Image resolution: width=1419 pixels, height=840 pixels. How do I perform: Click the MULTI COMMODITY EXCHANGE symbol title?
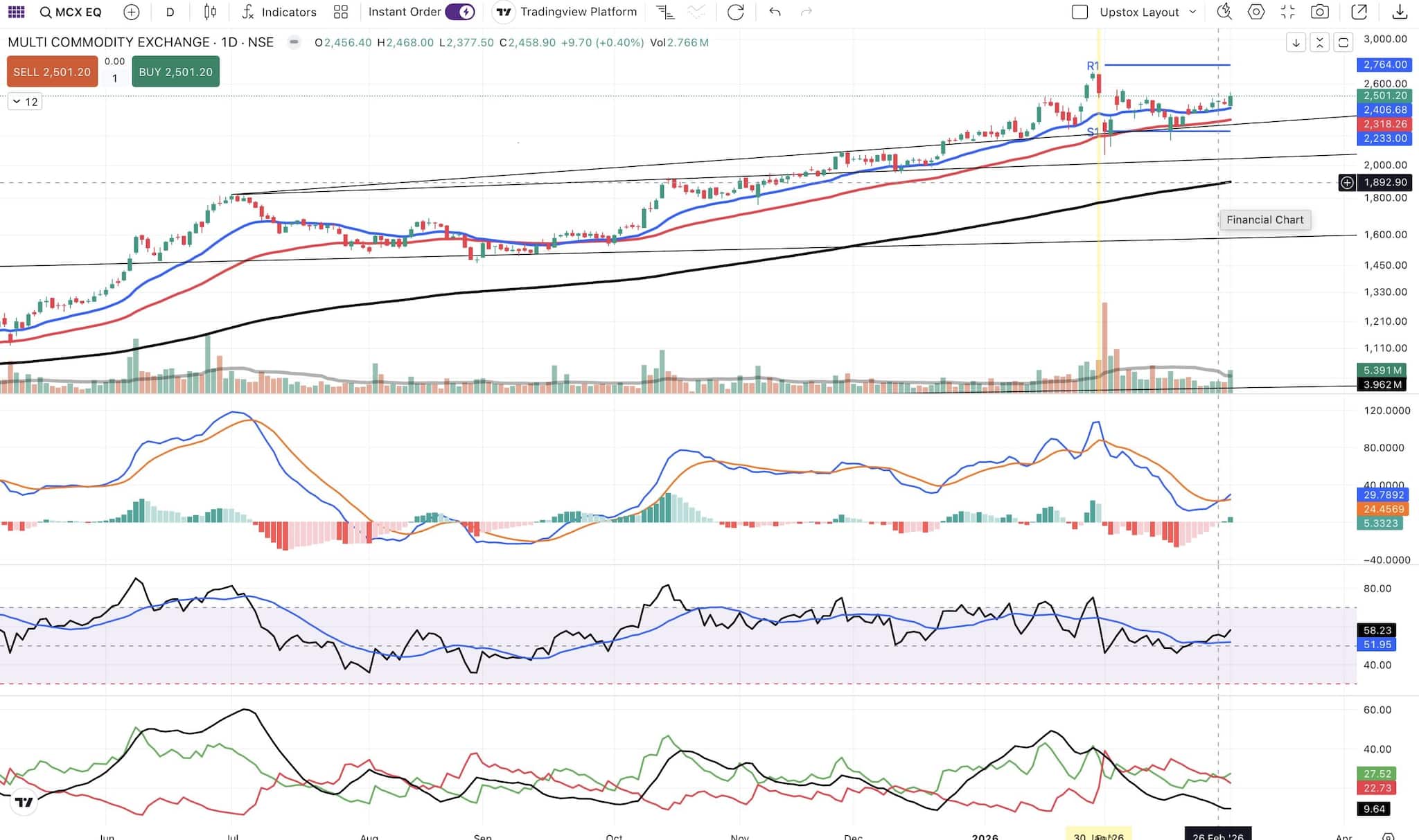point(141,42)
